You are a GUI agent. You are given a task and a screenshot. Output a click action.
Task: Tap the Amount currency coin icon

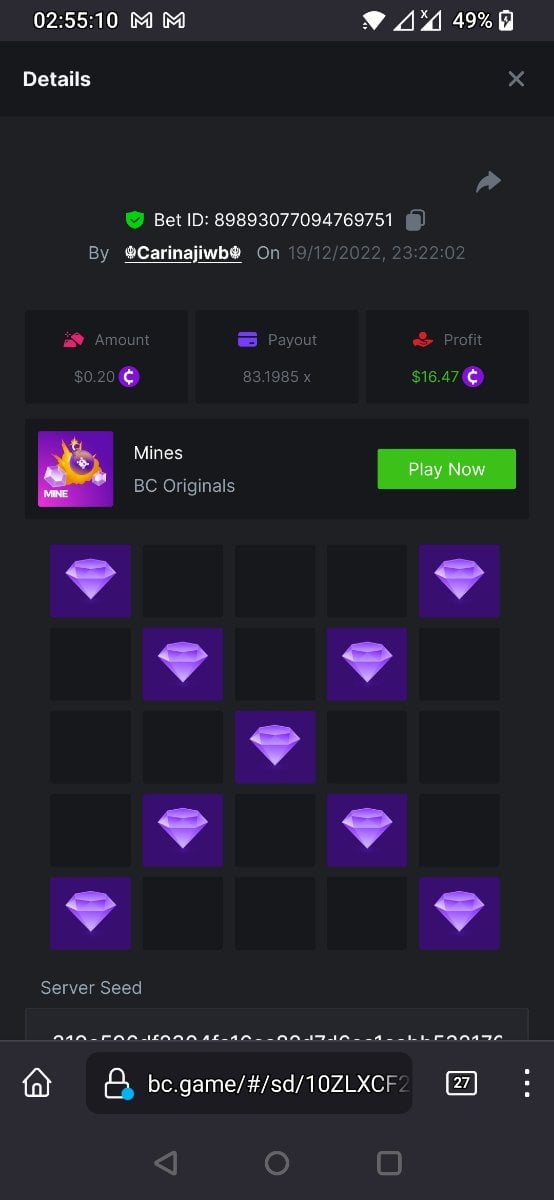(129, 377)
